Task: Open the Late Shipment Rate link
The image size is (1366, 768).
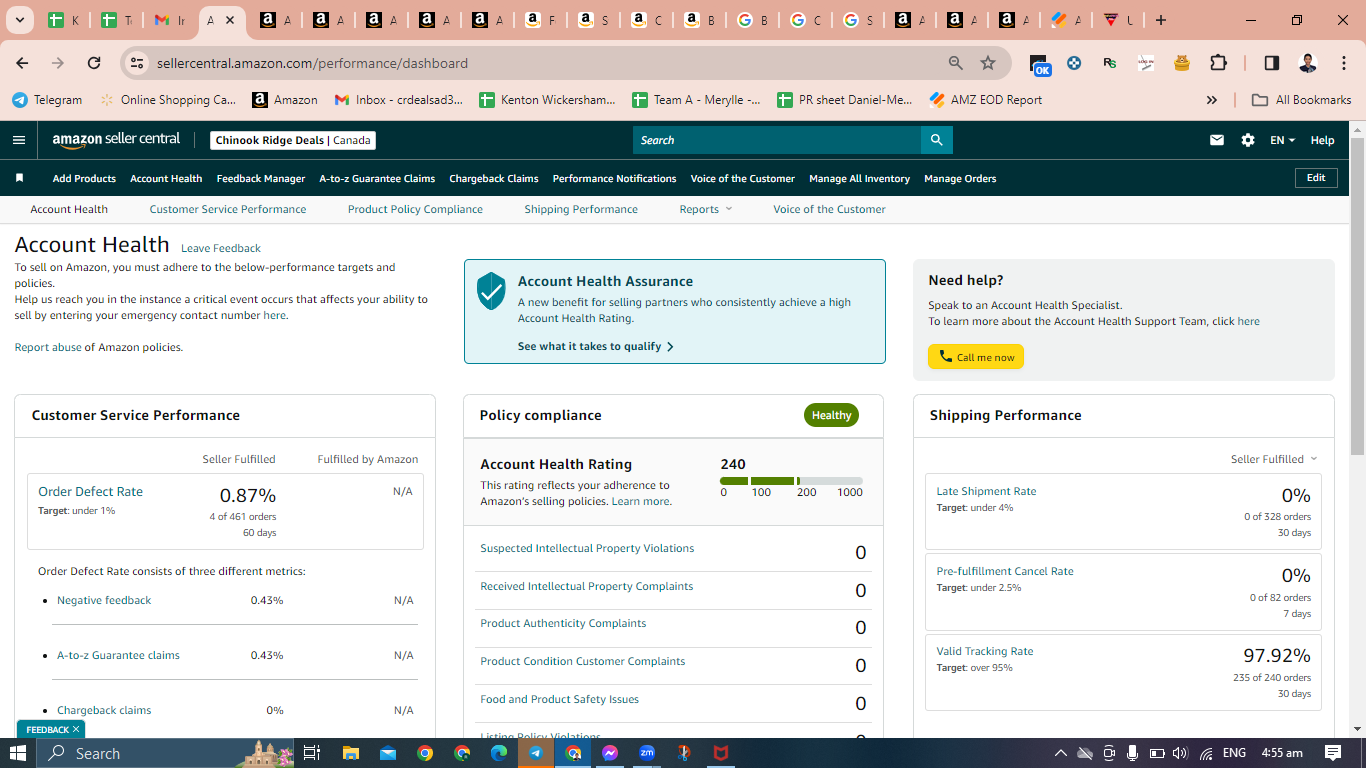Action: [x=986, y=491]
